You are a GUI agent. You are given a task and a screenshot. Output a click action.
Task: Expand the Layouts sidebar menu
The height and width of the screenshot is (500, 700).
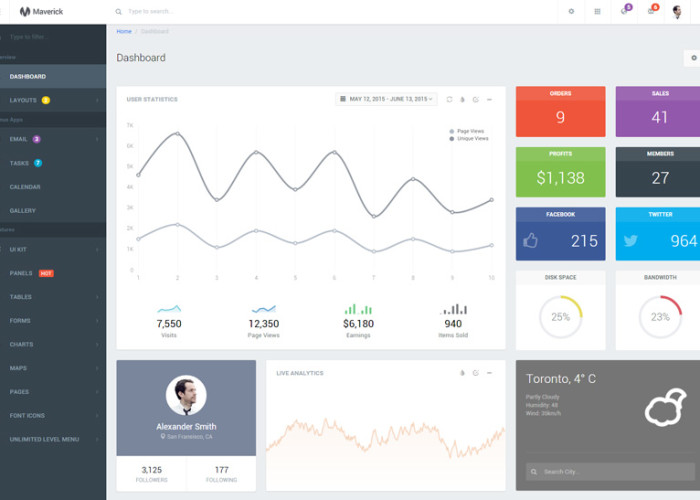[x=53, y=100]
